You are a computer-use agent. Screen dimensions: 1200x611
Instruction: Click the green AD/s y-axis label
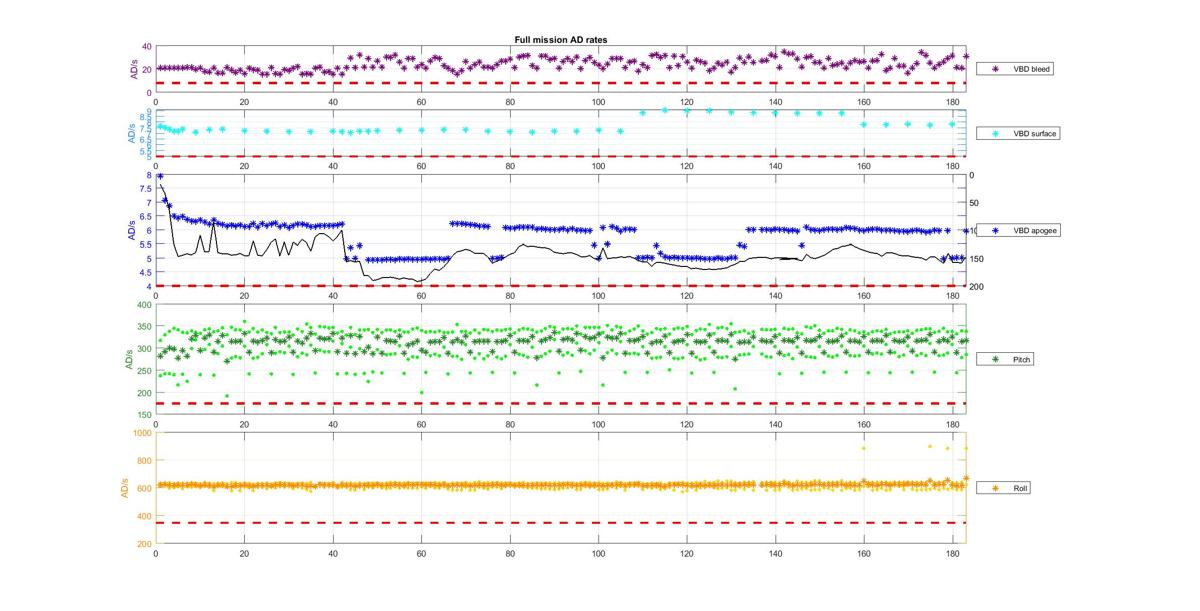coord(130,359)
